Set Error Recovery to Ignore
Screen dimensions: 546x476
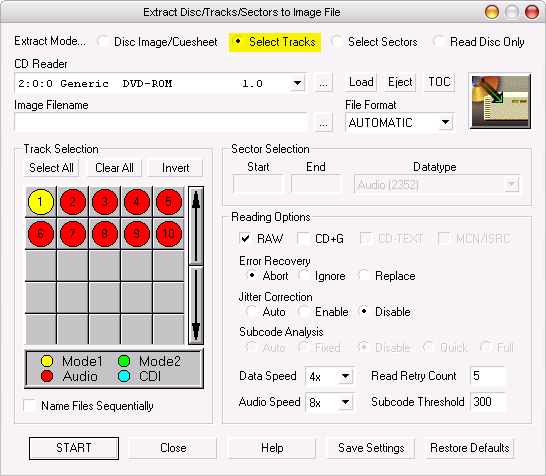304,275
